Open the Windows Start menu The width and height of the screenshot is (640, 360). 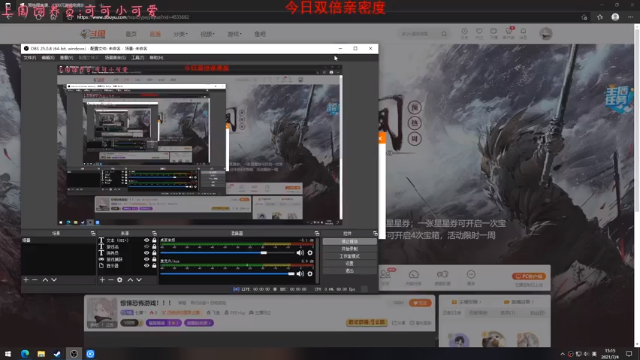click(8, 353)
